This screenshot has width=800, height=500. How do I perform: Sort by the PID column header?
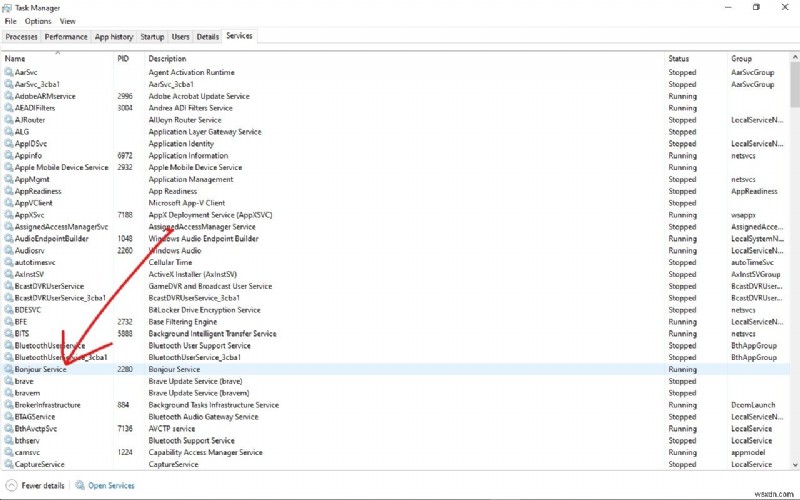point(129,59)
